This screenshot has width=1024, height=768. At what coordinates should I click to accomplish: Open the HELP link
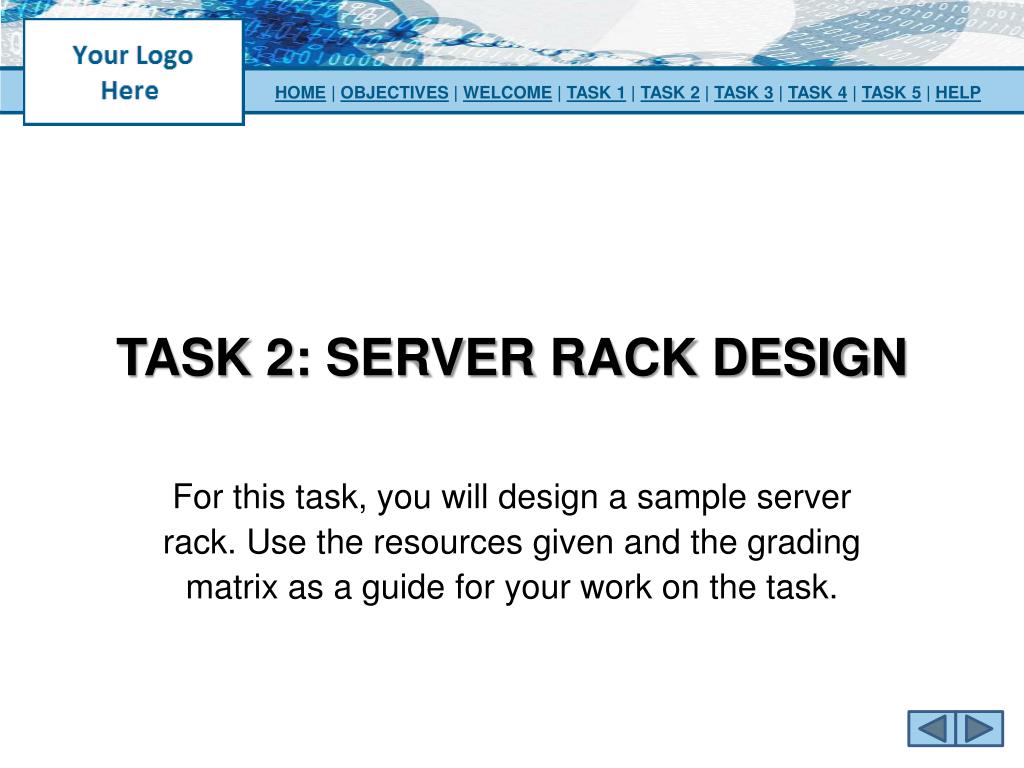click(958, 93)
